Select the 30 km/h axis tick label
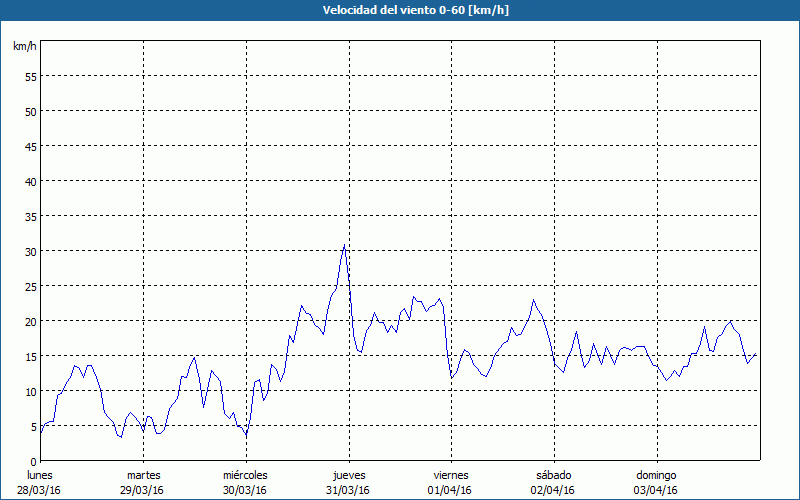The height and width of the screenshot is (500, 800). tap(30, 252)
